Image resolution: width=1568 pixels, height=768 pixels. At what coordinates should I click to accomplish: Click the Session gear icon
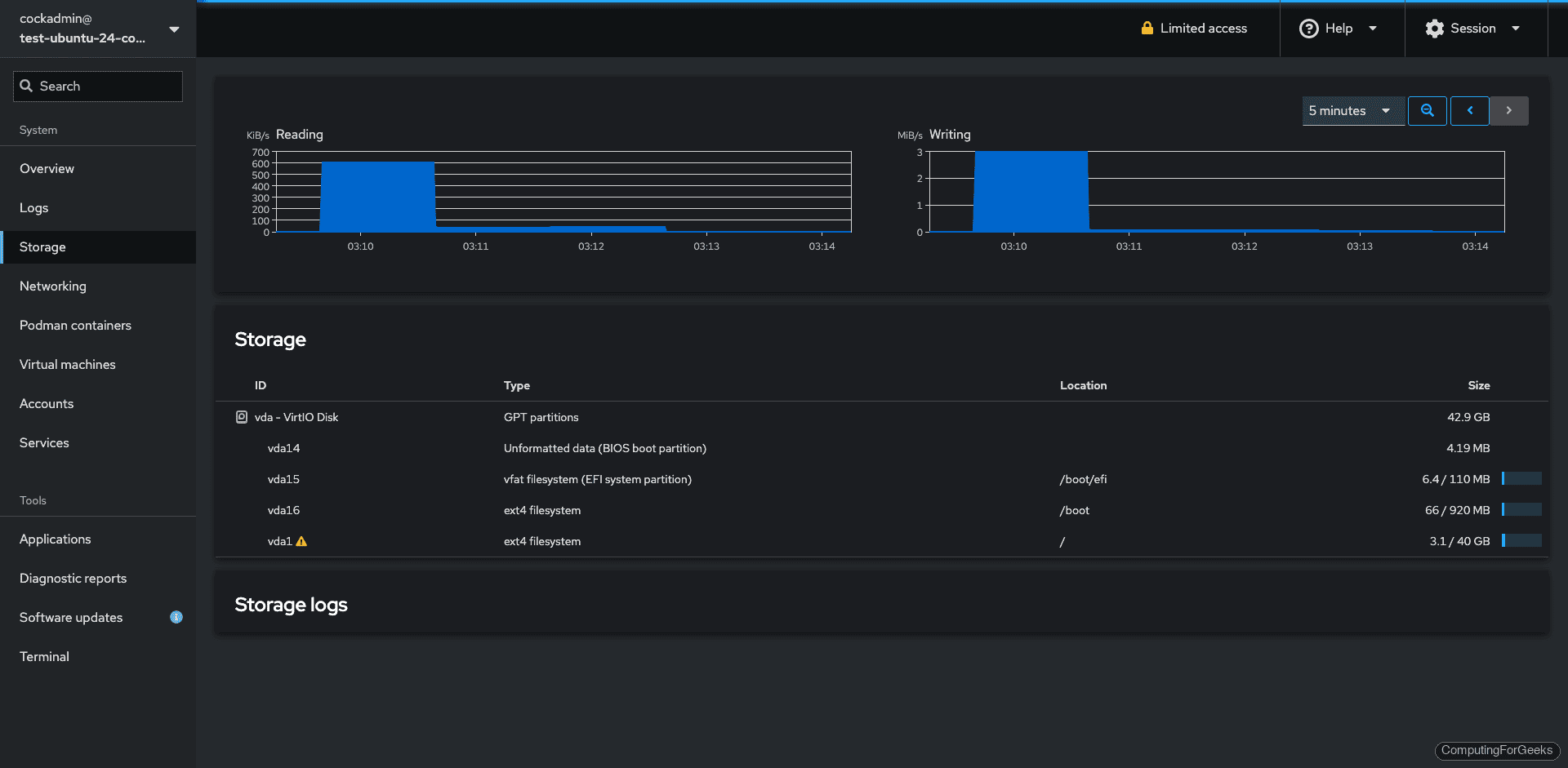point(1434,28)
